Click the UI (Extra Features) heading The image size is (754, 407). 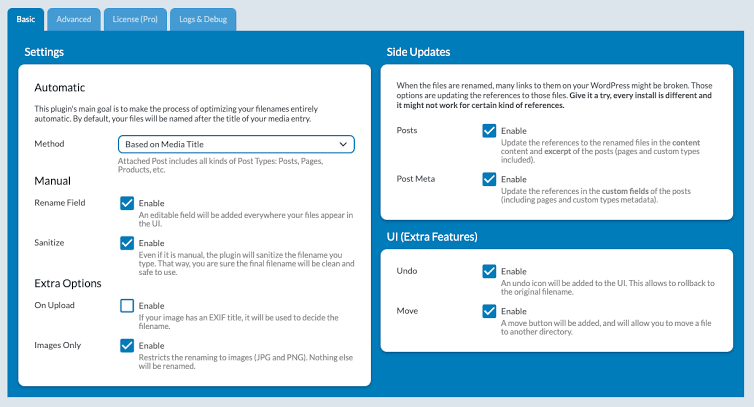(432, 237)
